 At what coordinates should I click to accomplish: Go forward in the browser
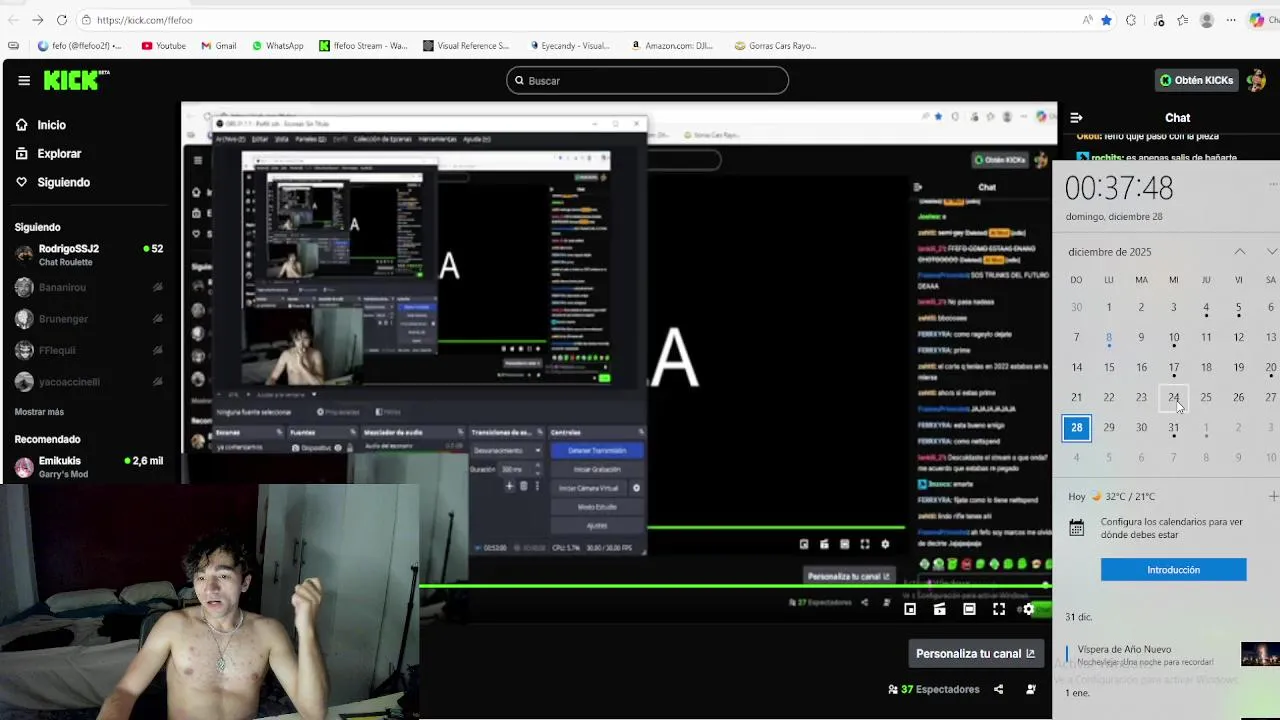point(37,20)
